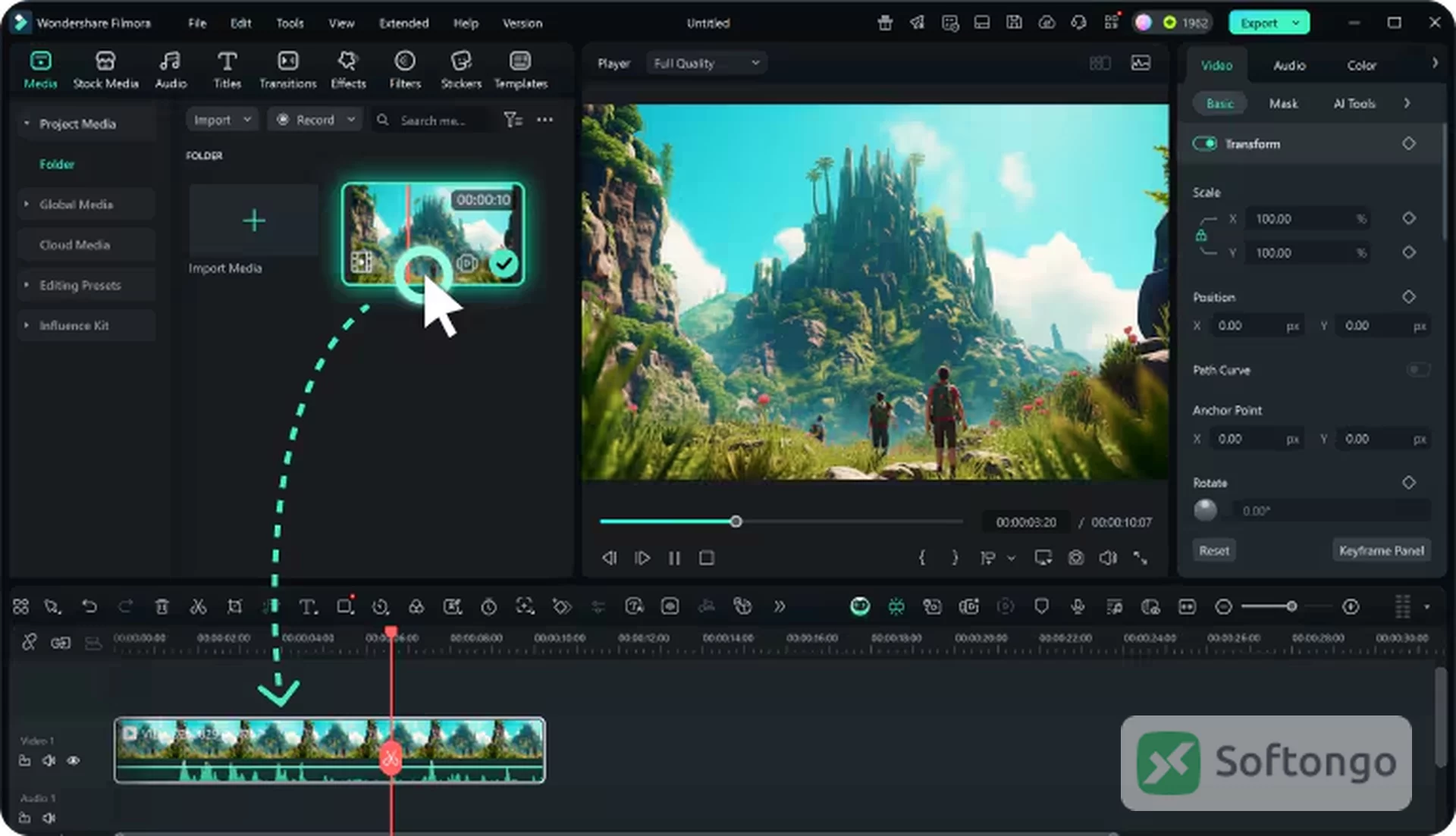
Task: Open the voiceover microphone icon
Action: tap(1078, 606)
